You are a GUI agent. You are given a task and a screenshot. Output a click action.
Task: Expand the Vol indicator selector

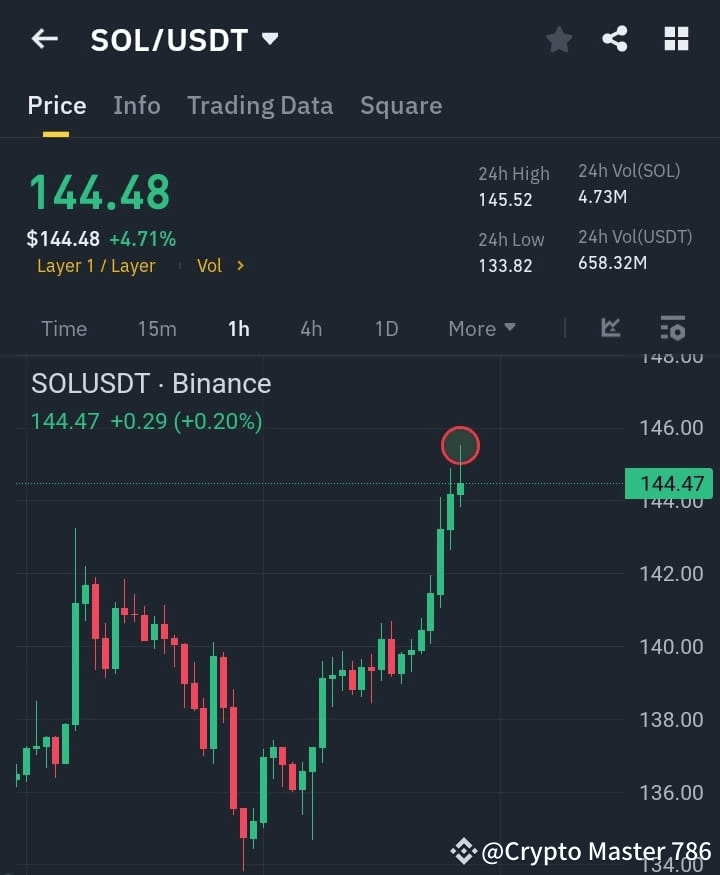220,265
